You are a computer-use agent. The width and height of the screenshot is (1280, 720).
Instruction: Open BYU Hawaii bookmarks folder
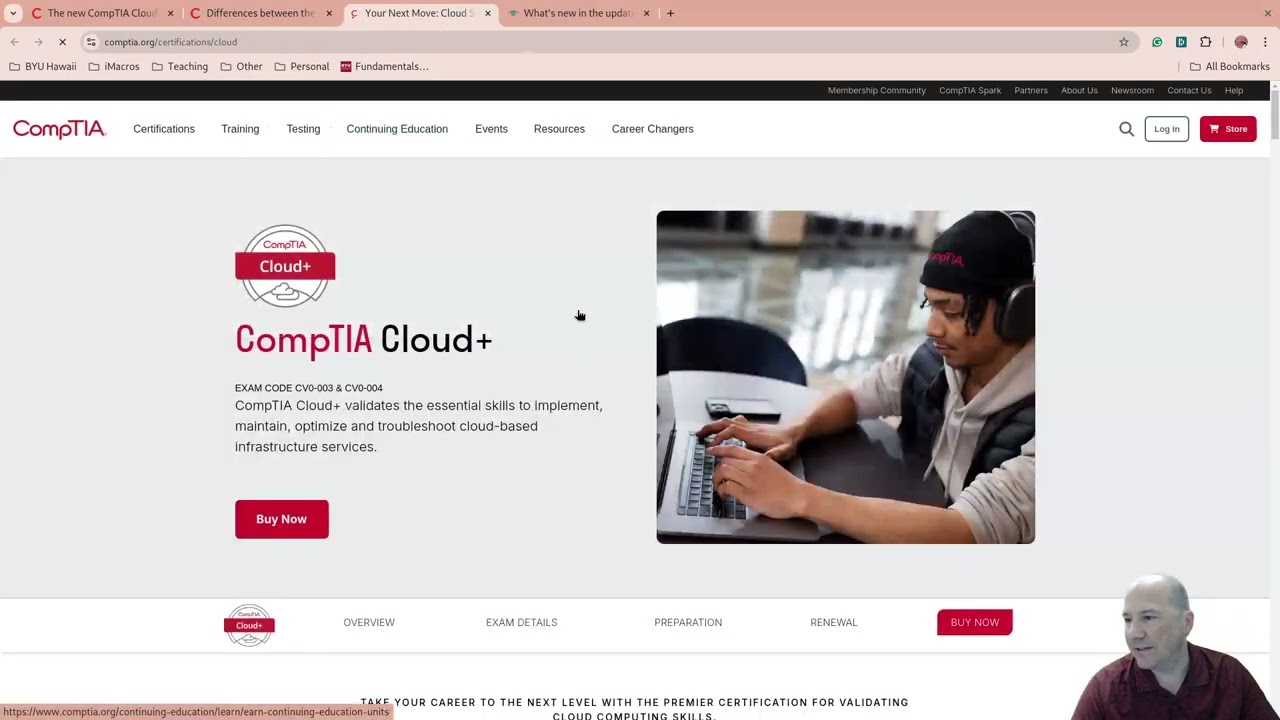[x=43, y=66]
